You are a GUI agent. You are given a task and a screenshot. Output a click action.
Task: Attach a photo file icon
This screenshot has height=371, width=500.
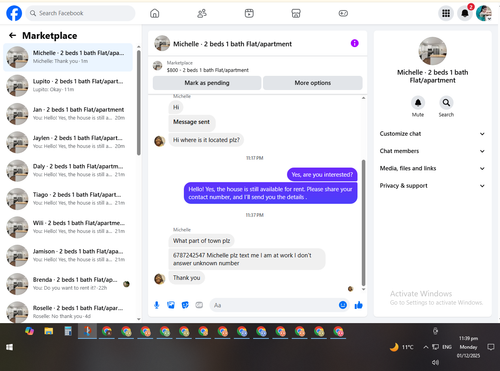click(x=171, y=305)
